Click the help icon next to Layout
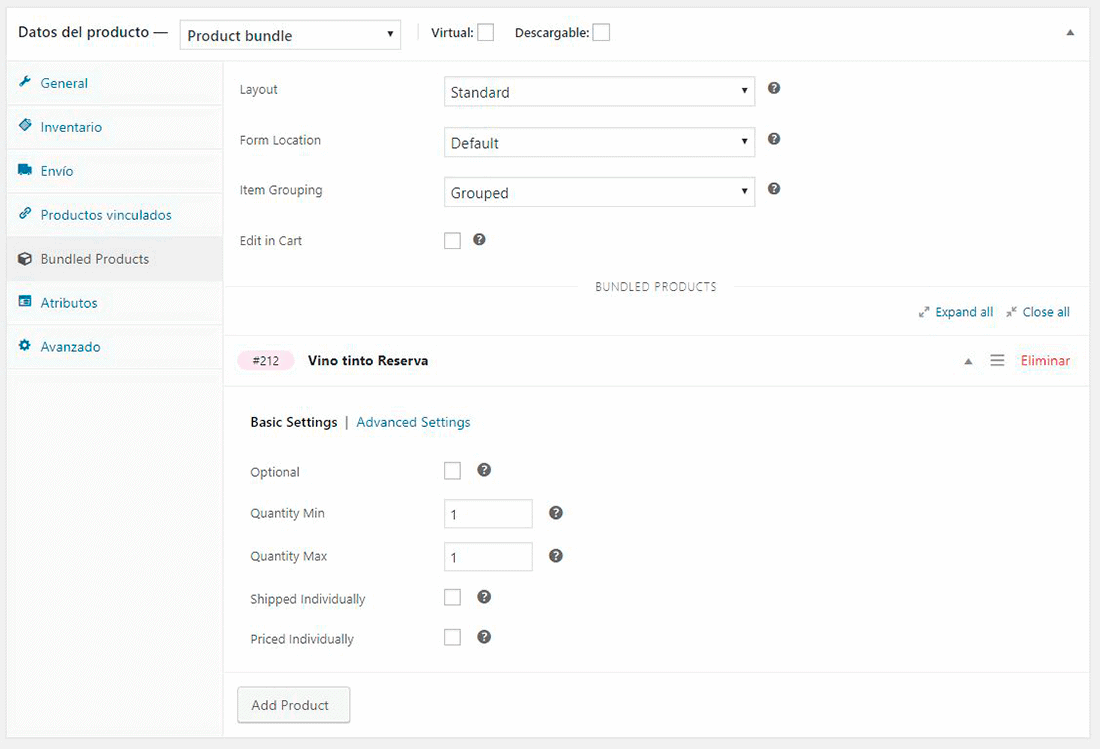Viewport: 1100px width, 749px height. pyautogui.click(x=774, y=88)
